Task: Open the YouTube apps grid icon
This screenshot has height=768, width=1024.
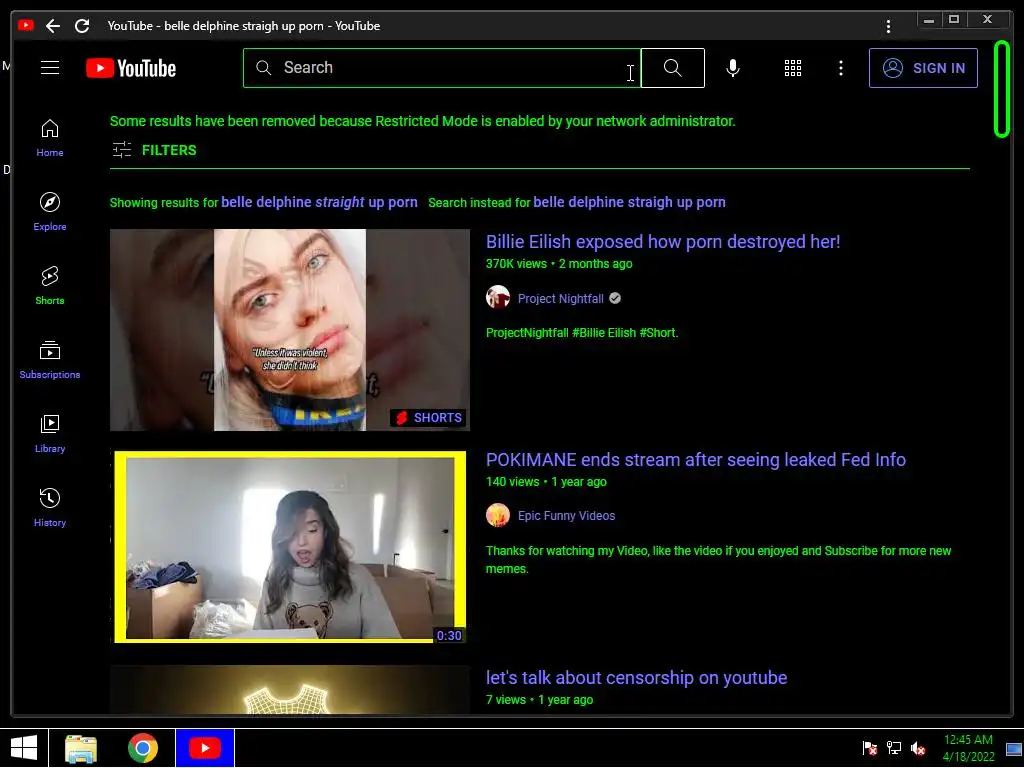Action: pyautogui.click(x=793, y=68)
